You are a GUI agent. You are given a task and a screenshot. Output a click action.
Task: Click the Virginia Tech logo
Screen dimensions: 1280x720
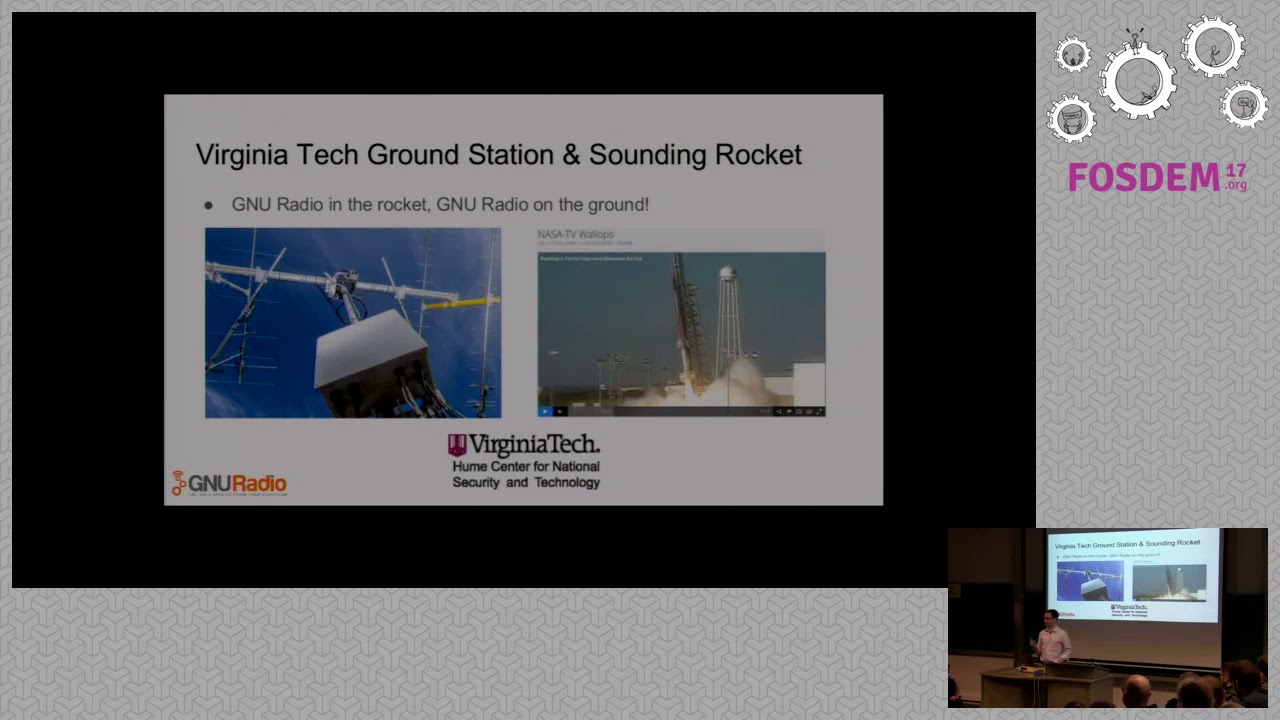524,445
